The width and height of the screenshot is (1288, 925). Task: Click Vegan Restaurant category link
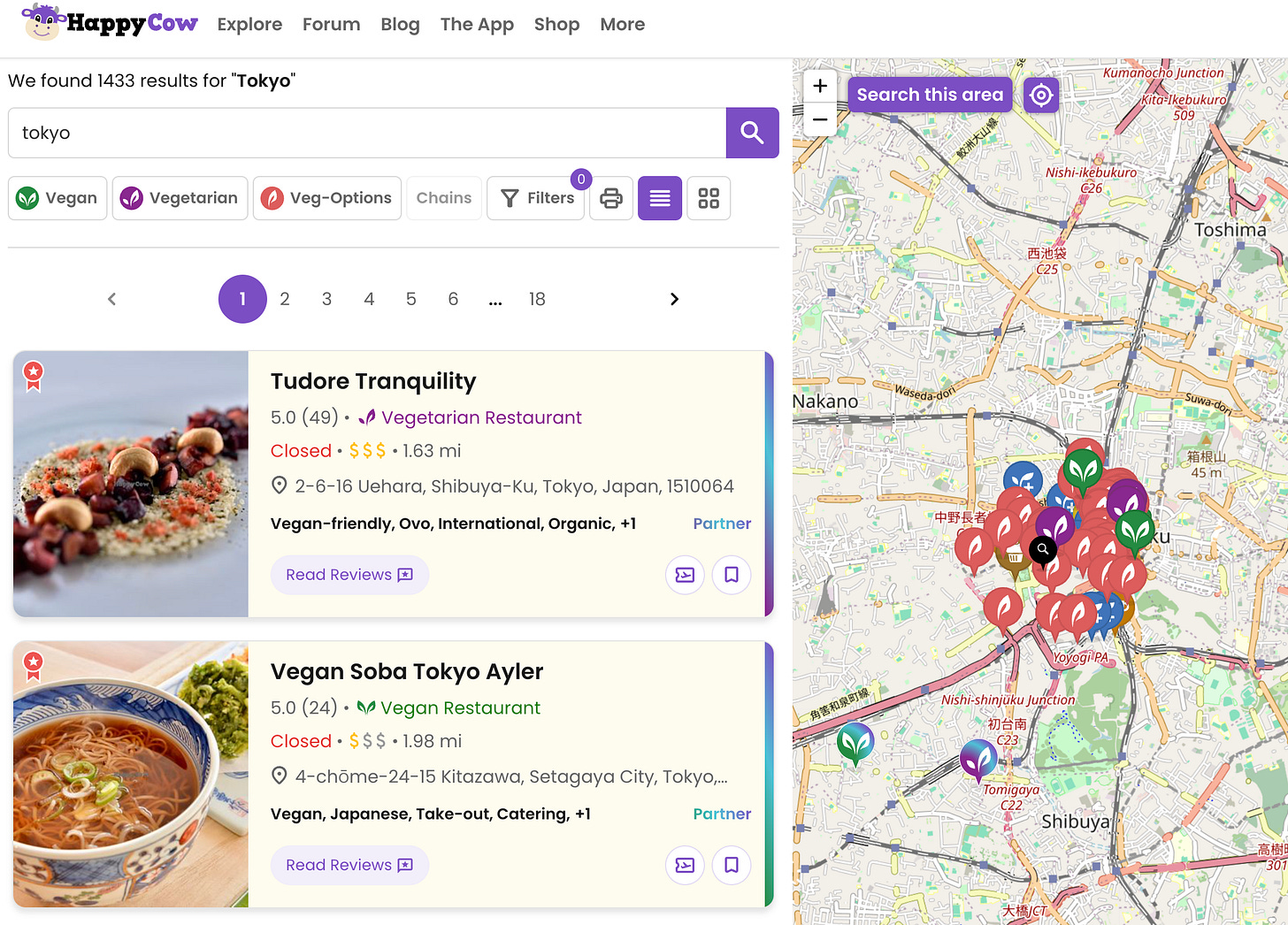pyautogui.click(x=460, y=707)
